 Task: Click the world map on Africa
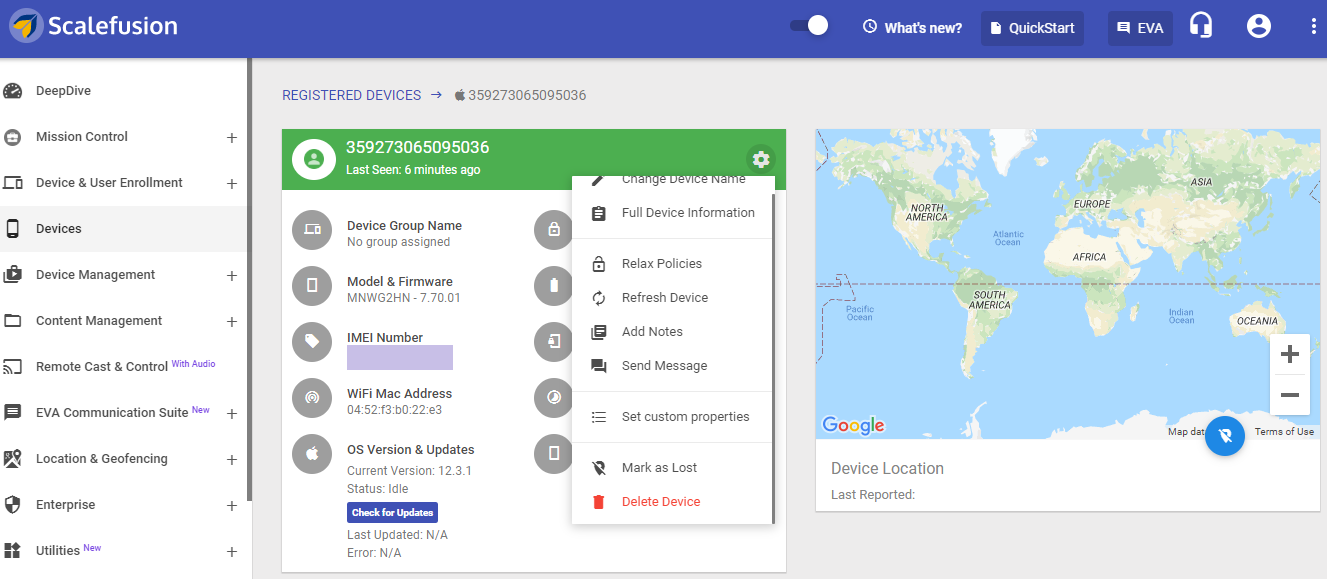(x=1089, y=257)
